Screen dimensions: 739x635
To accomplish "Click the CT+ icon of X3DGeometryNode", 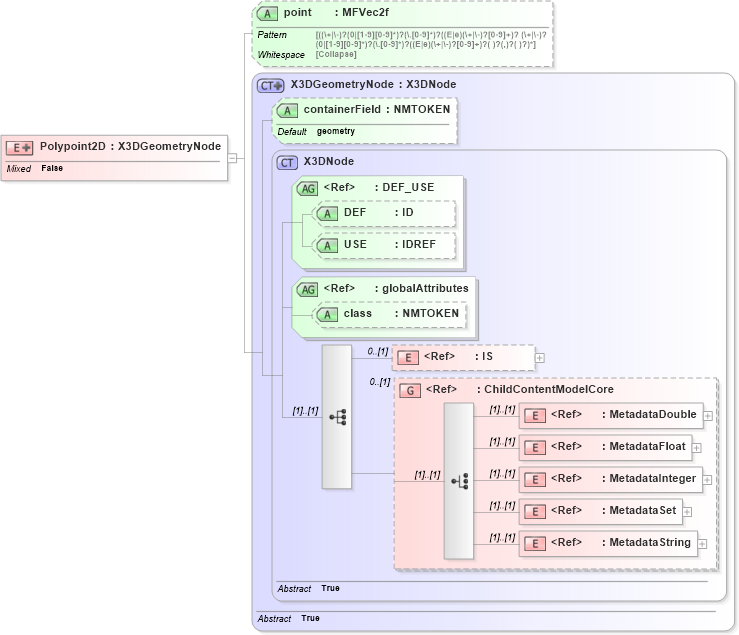I will 271,86.
